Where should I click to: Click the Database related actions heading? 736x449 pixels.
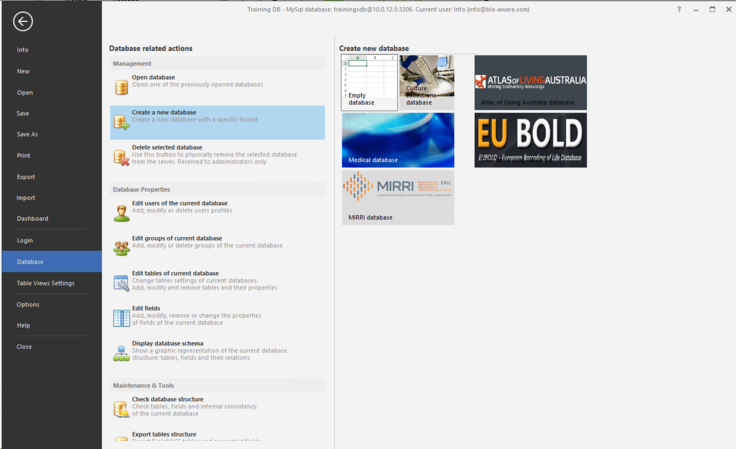click(x=151, y=48)
